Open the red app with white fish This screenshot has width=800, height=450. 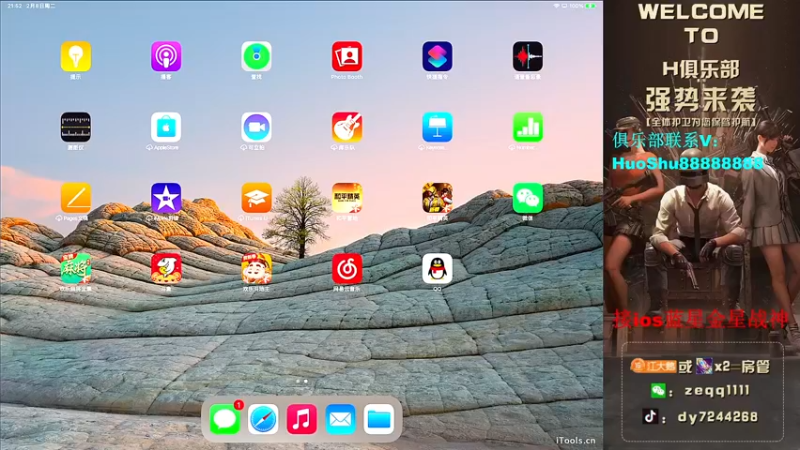[x=166, y=268]
